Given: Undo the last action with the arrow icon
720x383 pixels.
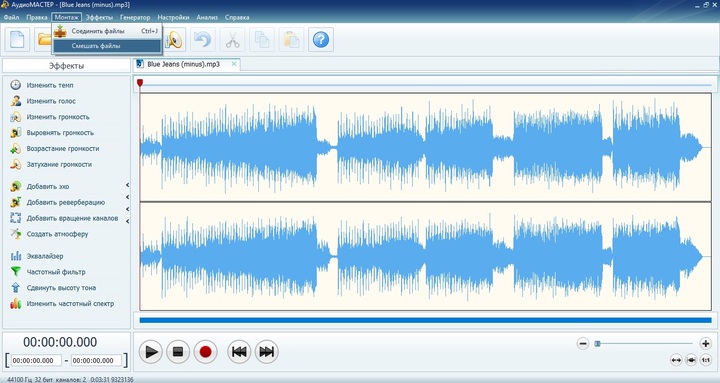Looking at the screenshot, I should point(202,40).
